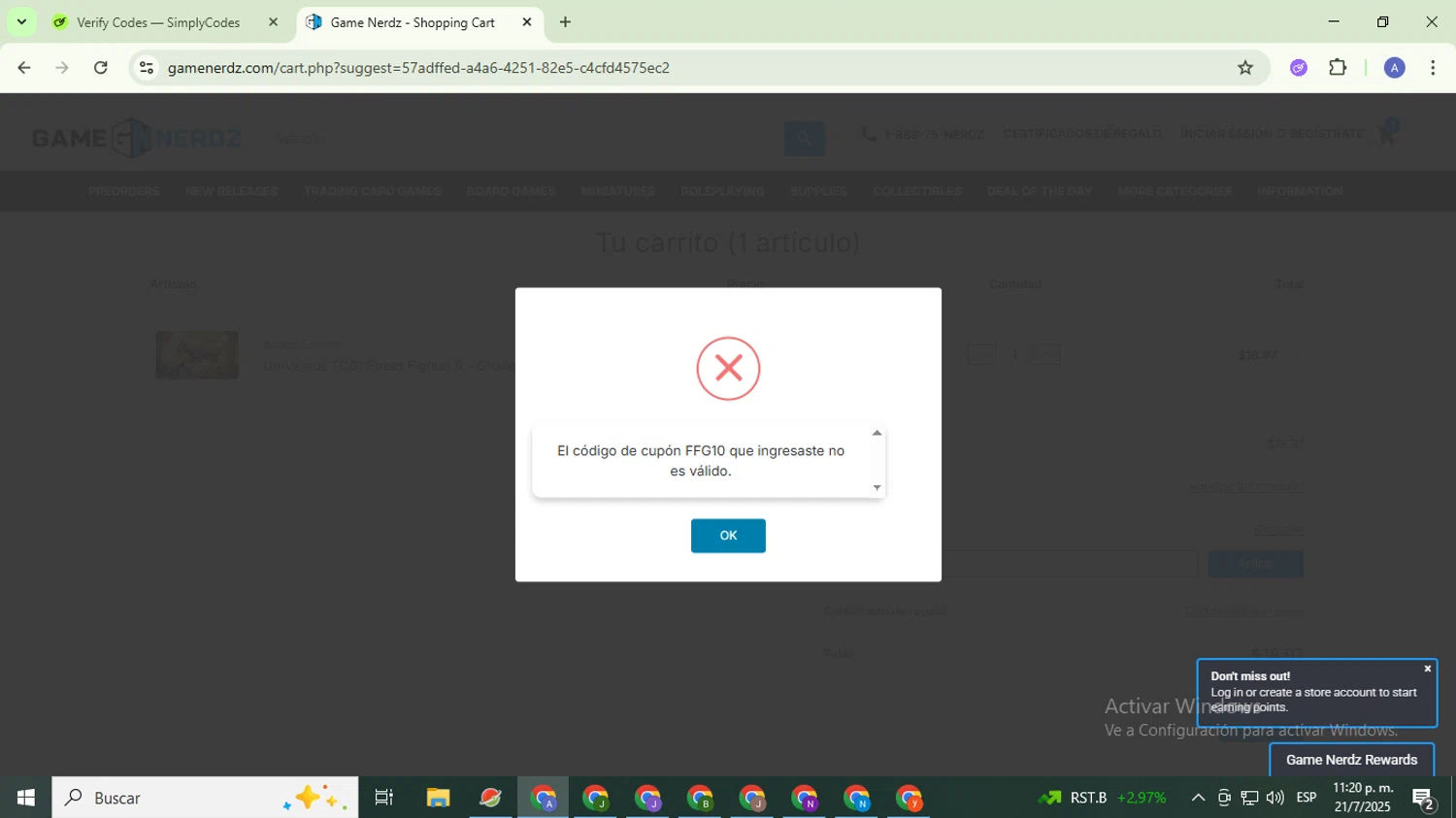Image resolution: width=1456 pixels, height=818 pixels.
Task: Switch to Chrome profile B in taskbar
Action: click(x=700, y=798)
